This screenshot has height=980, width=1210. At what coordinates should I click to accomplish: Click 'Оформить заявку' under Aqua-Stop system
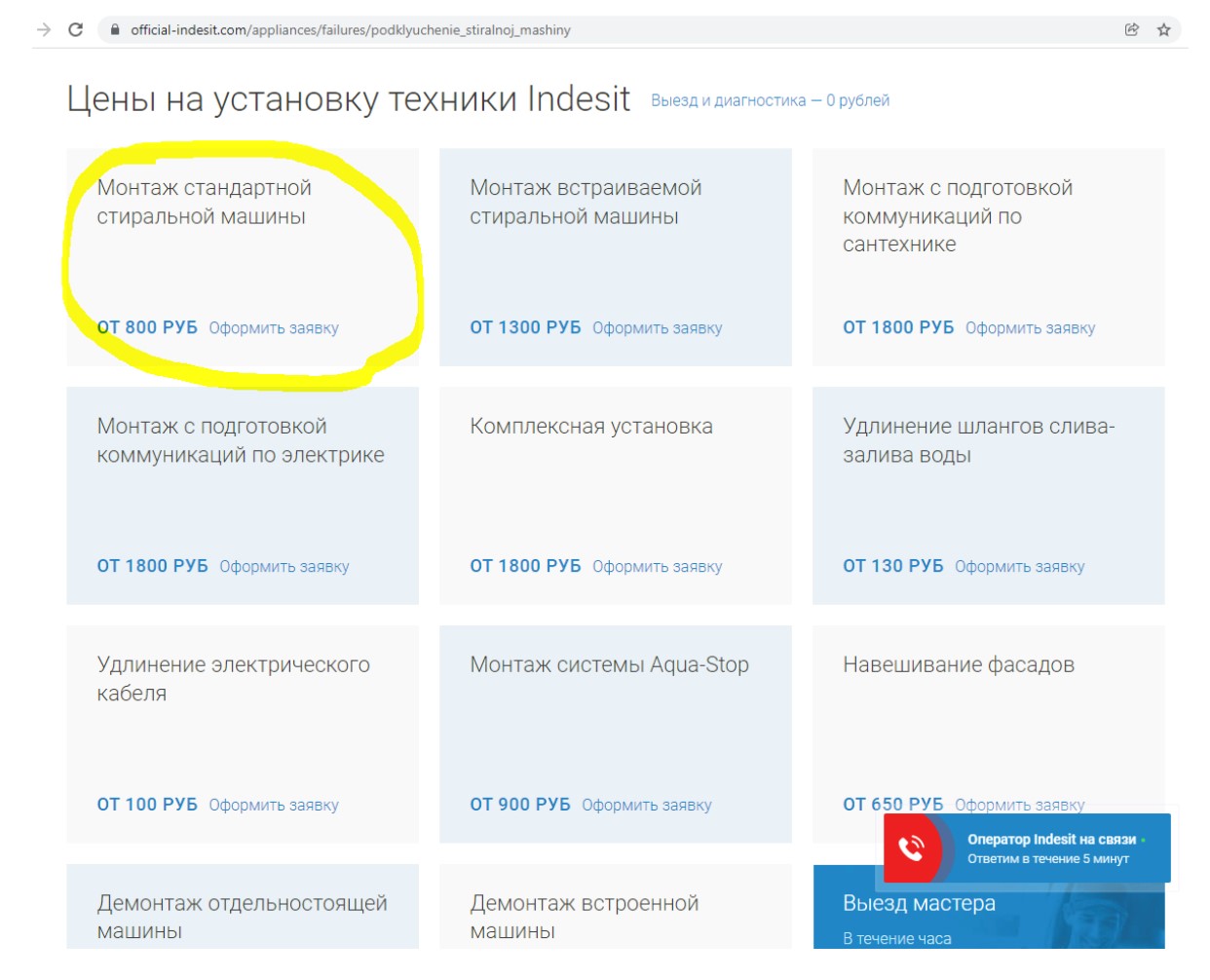(x=646, y=806)
